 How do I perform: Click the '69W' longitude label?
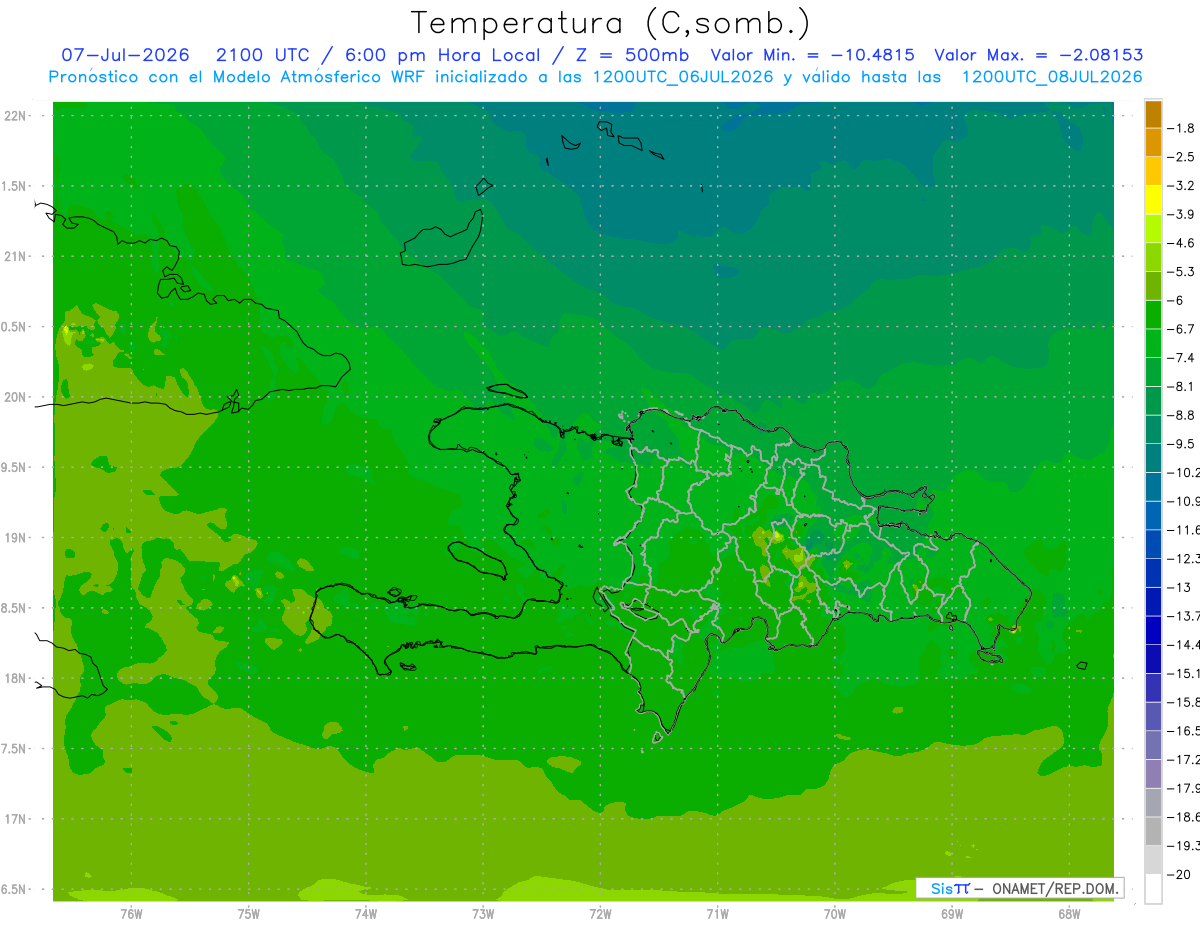(952, 913)
